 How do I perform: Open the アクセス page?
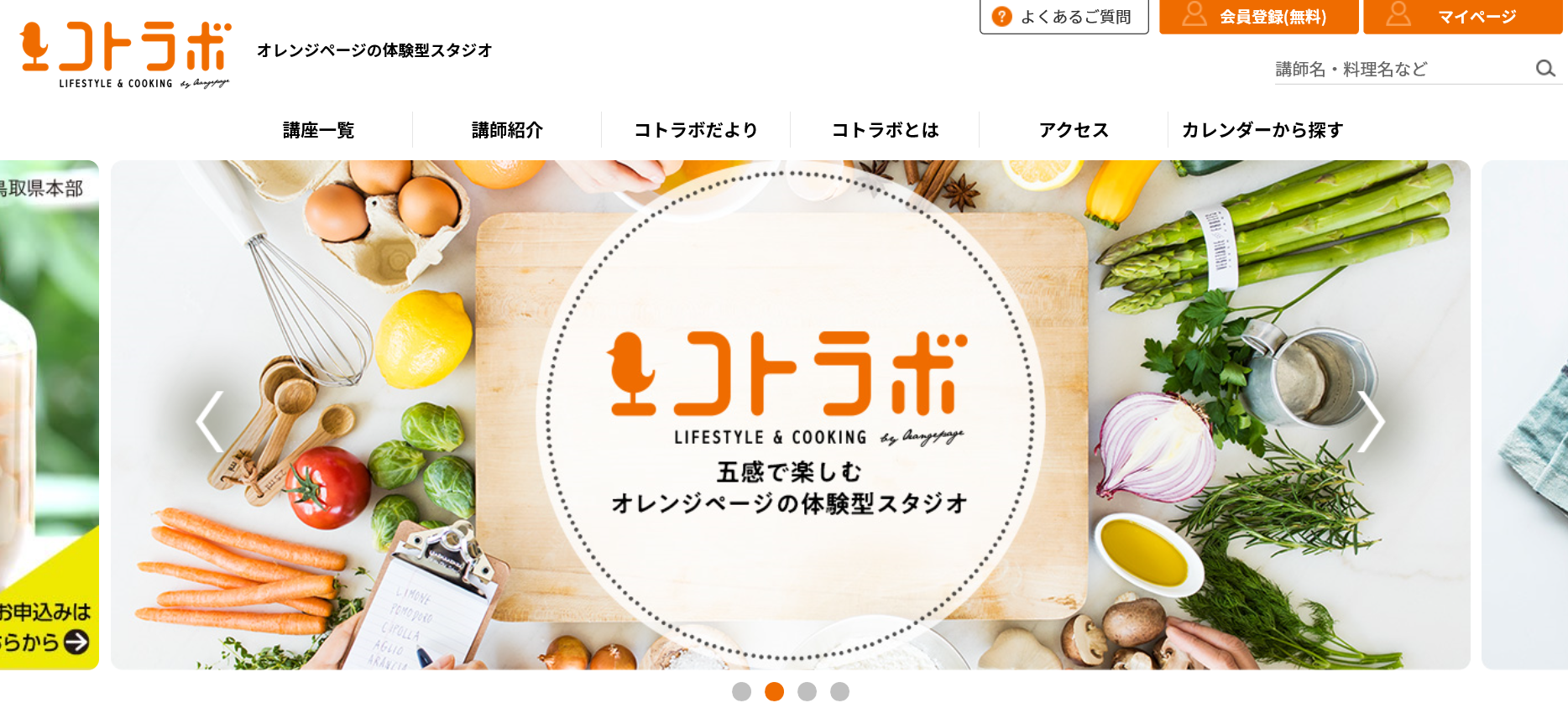pos(1074,130)
